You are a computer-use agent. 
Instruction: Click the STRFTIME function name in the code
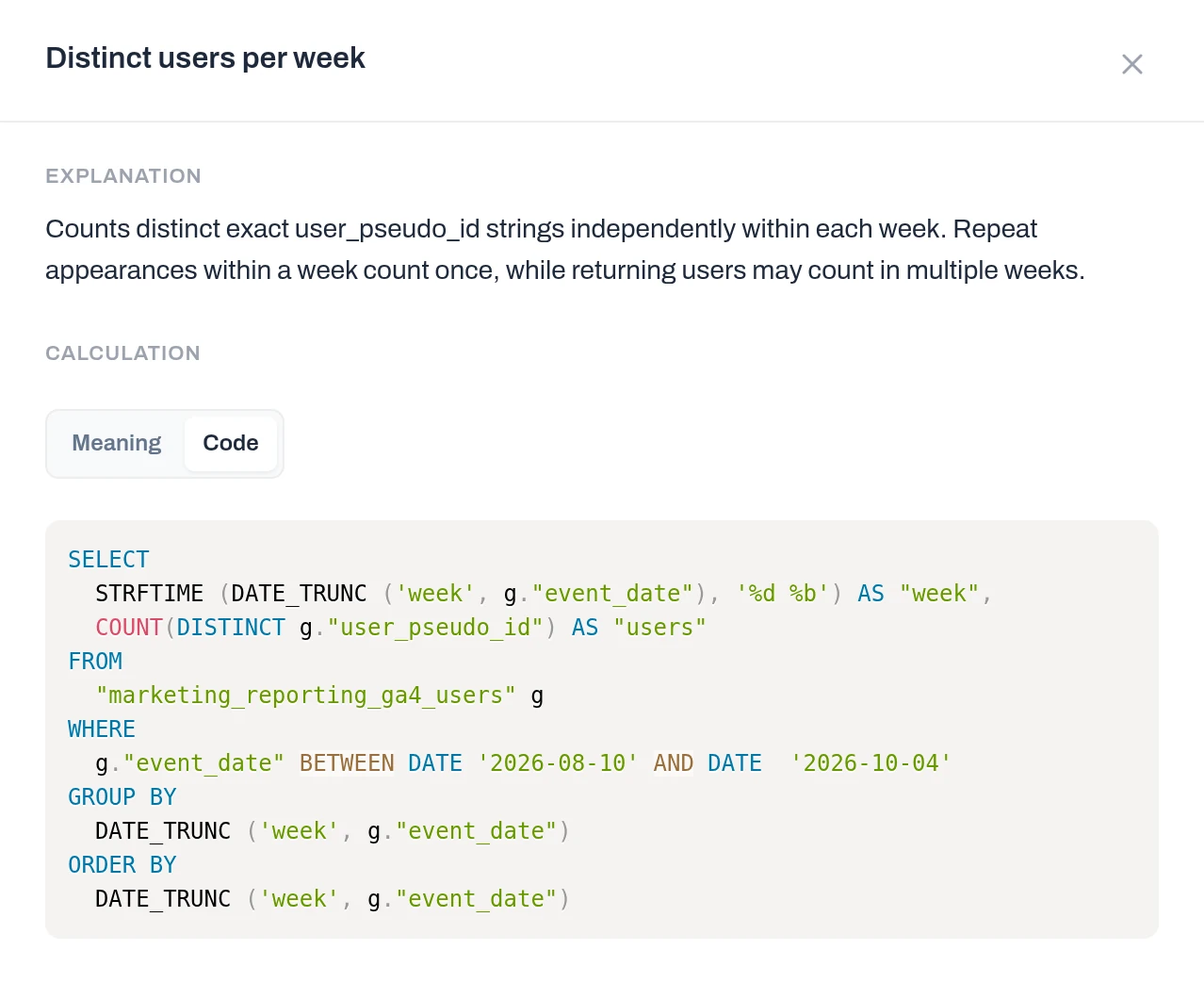[x=150, y=594]
